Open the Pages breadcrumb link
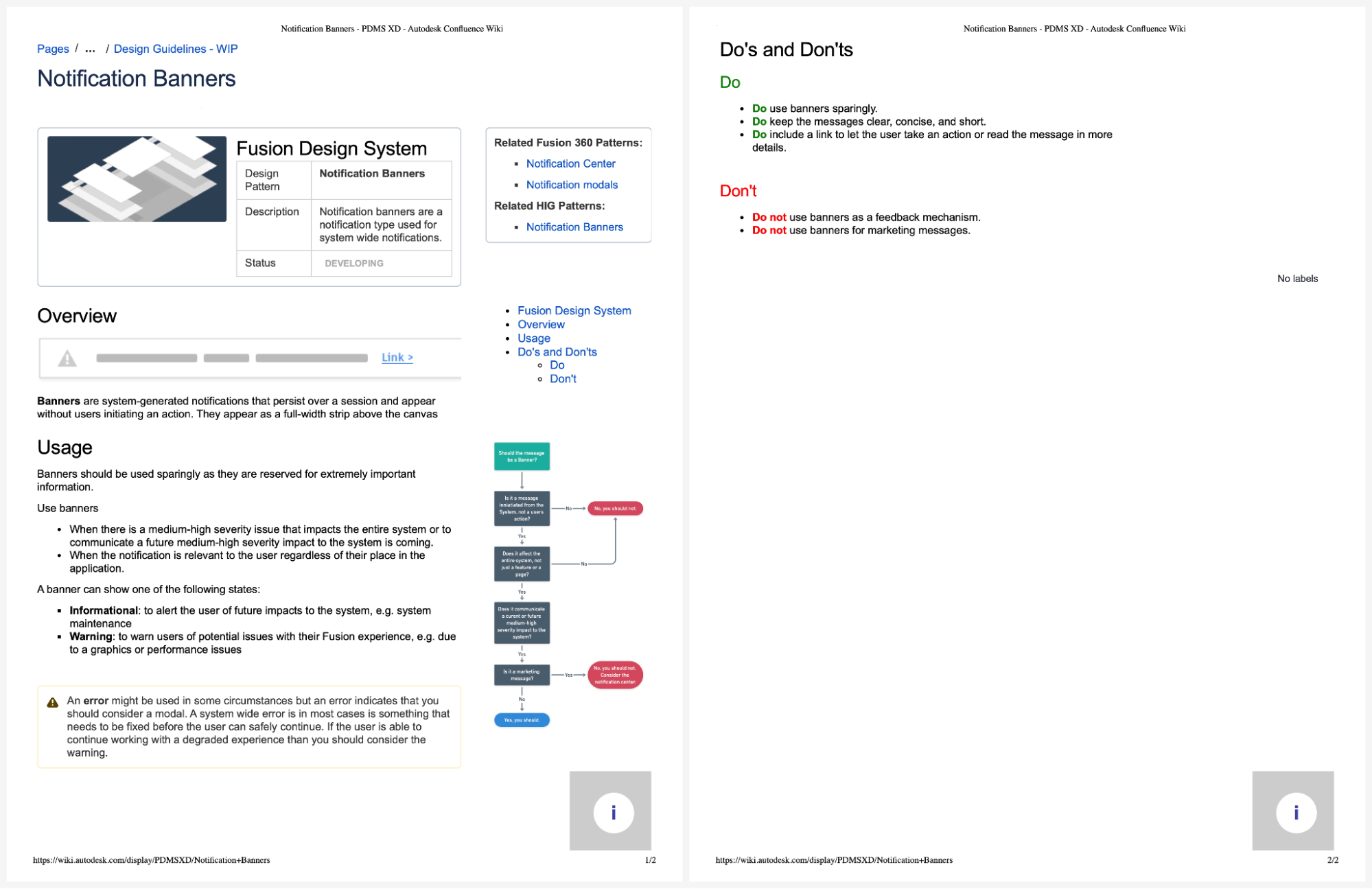Screen dimensions: 1372x889 point(53,49)
